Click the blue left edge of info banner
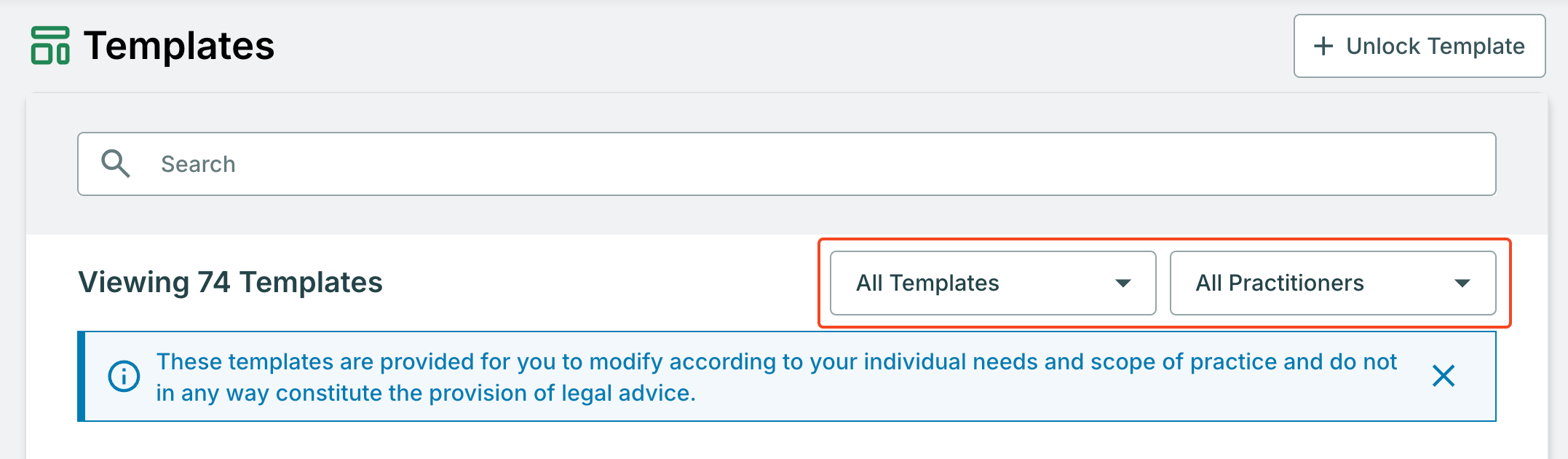 [x=82, y=377]
